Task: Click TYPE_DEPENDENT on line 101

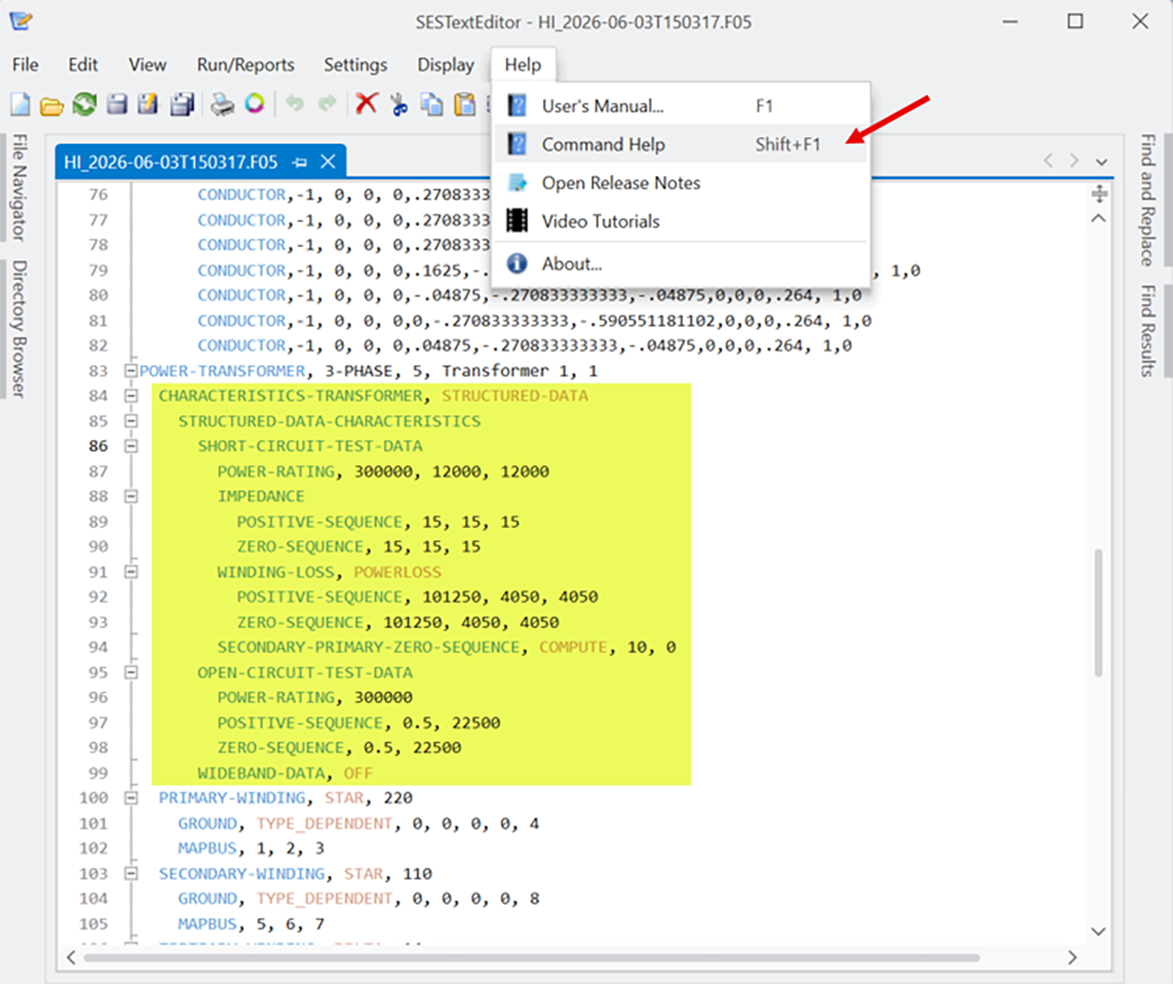Action: click(x=324, y=823)
